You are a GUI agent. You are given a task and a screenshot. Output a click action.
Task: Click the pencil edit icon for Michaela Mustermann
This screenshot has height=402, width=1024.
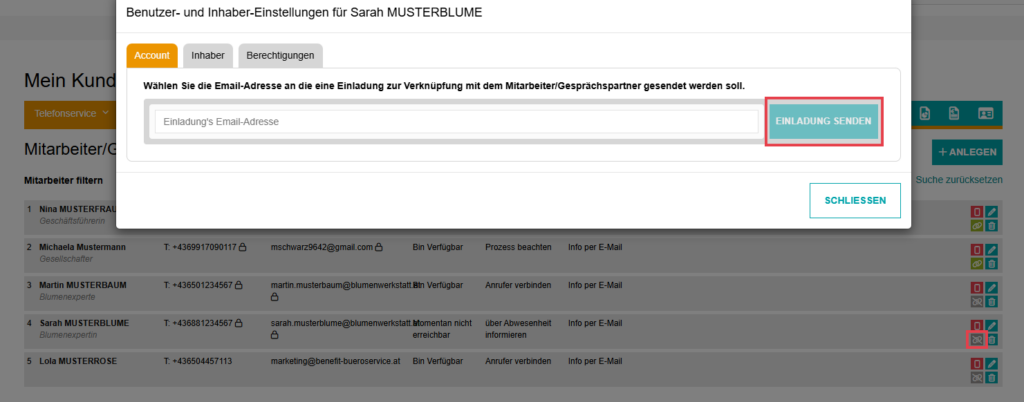pos(991,250)
